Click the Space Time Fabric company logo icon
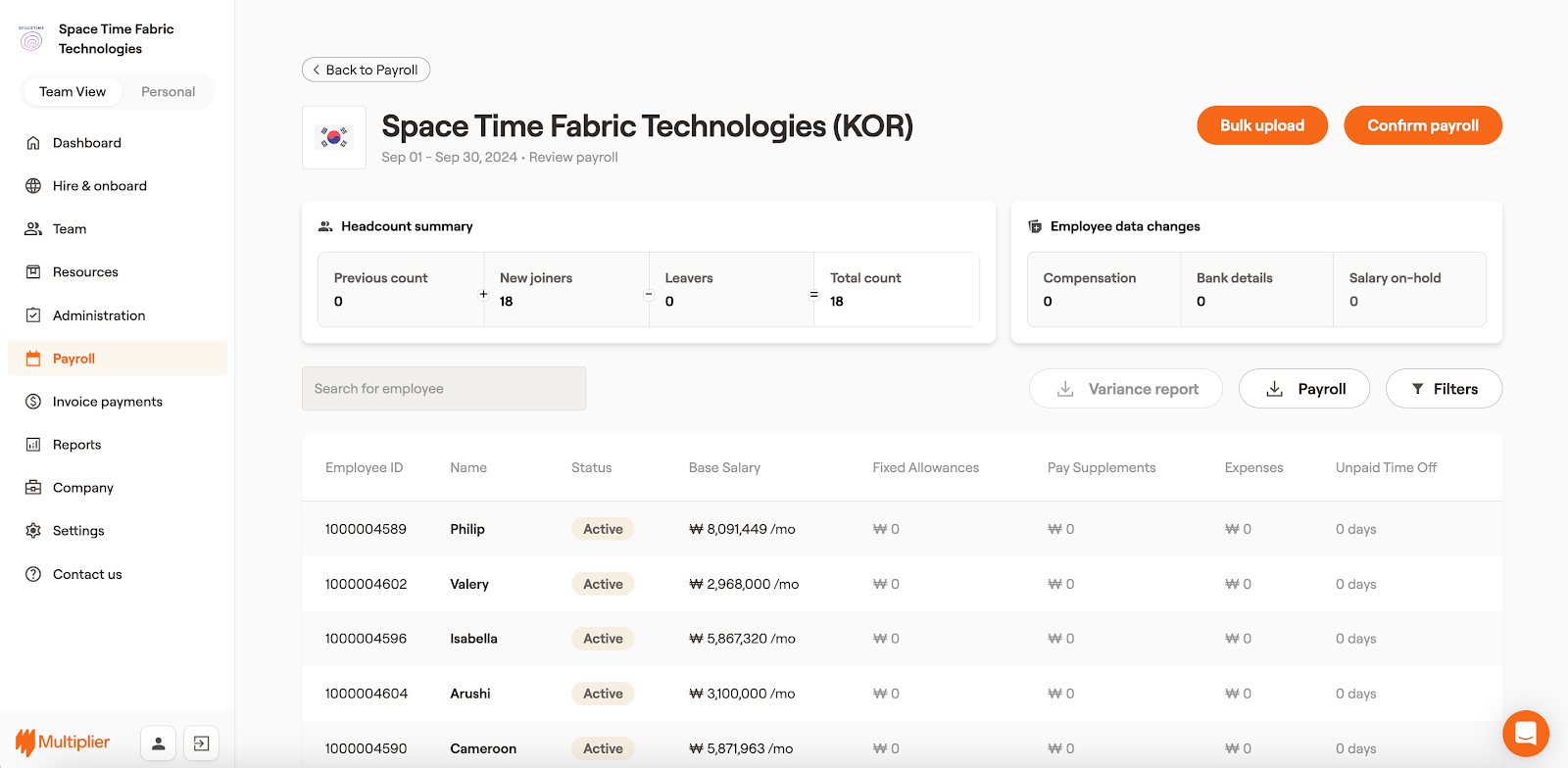1568x768 pixels. pos(31,39)
